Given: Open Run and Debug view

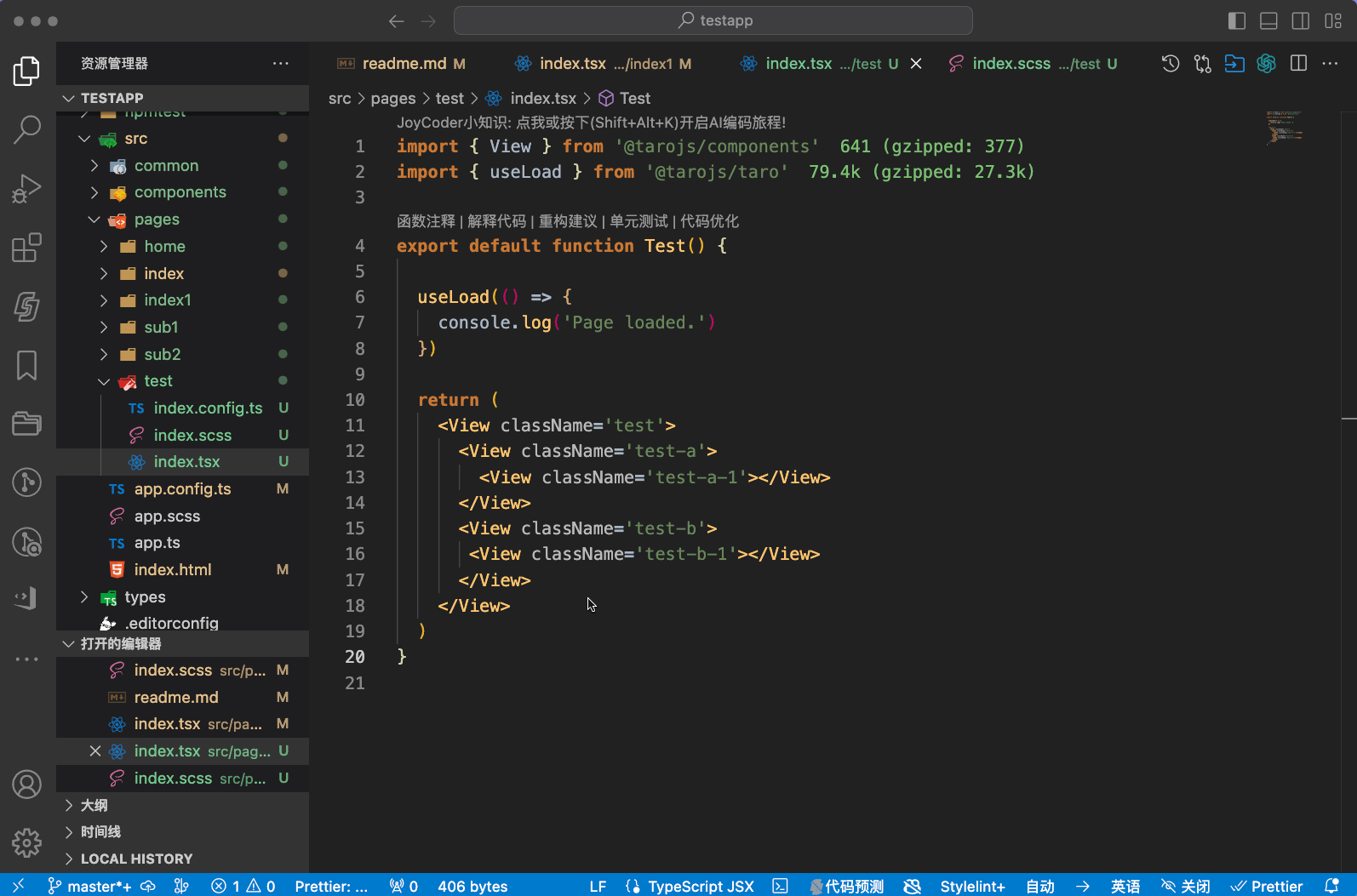Looking at the screenshot, I should point(26,188).
